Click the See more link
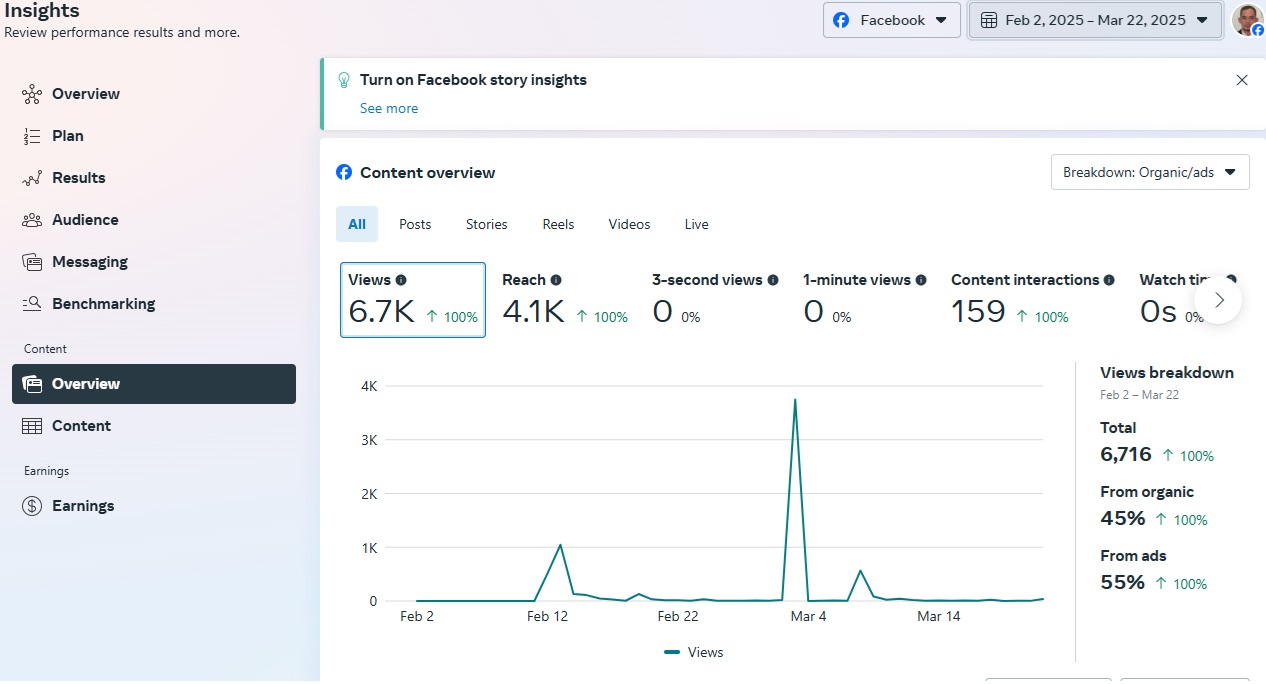 pos(389,108)
